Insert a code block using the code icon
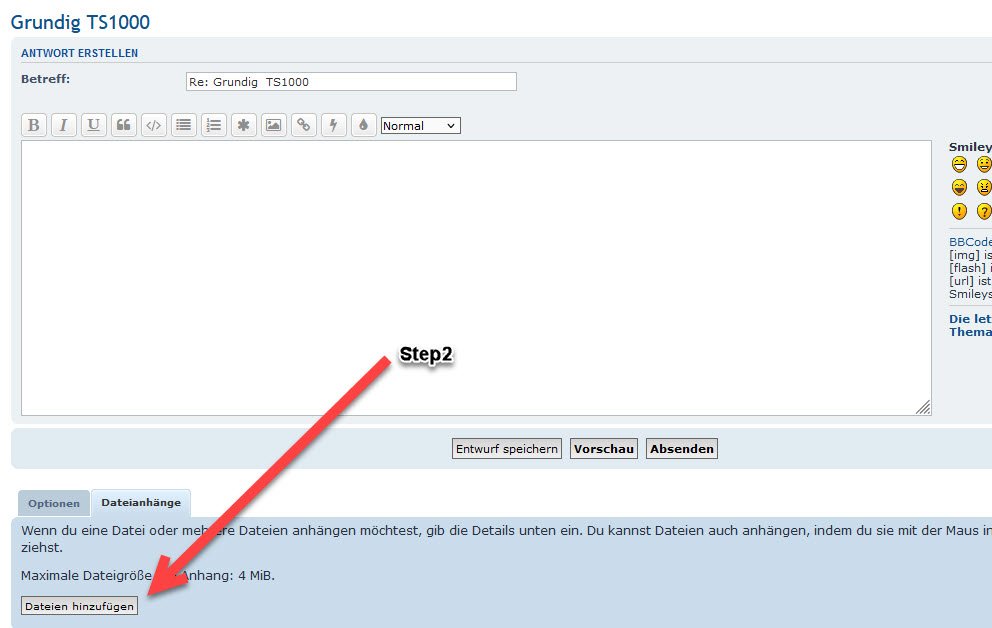This screenshot has height=628, width=992. point(154,125)
